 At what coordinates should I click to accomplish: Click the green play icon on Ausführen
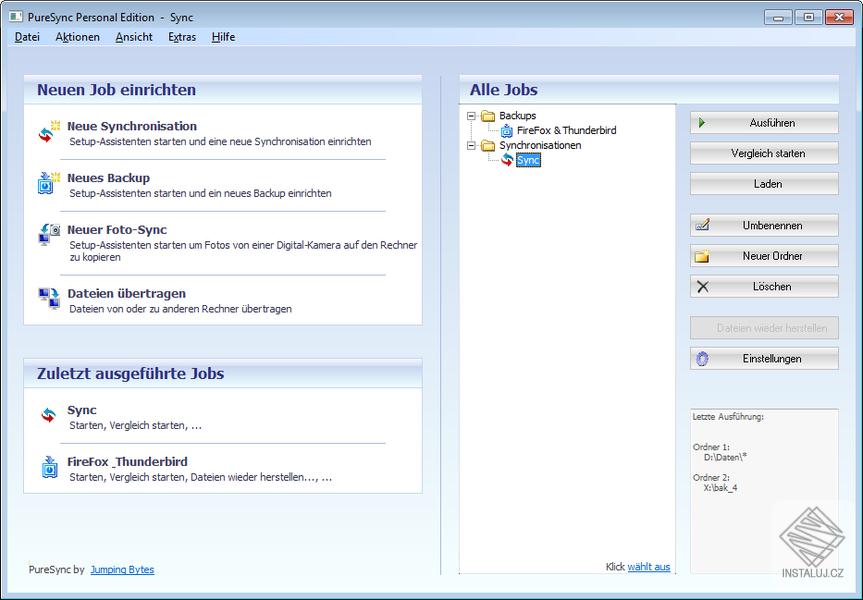[702, 123]
